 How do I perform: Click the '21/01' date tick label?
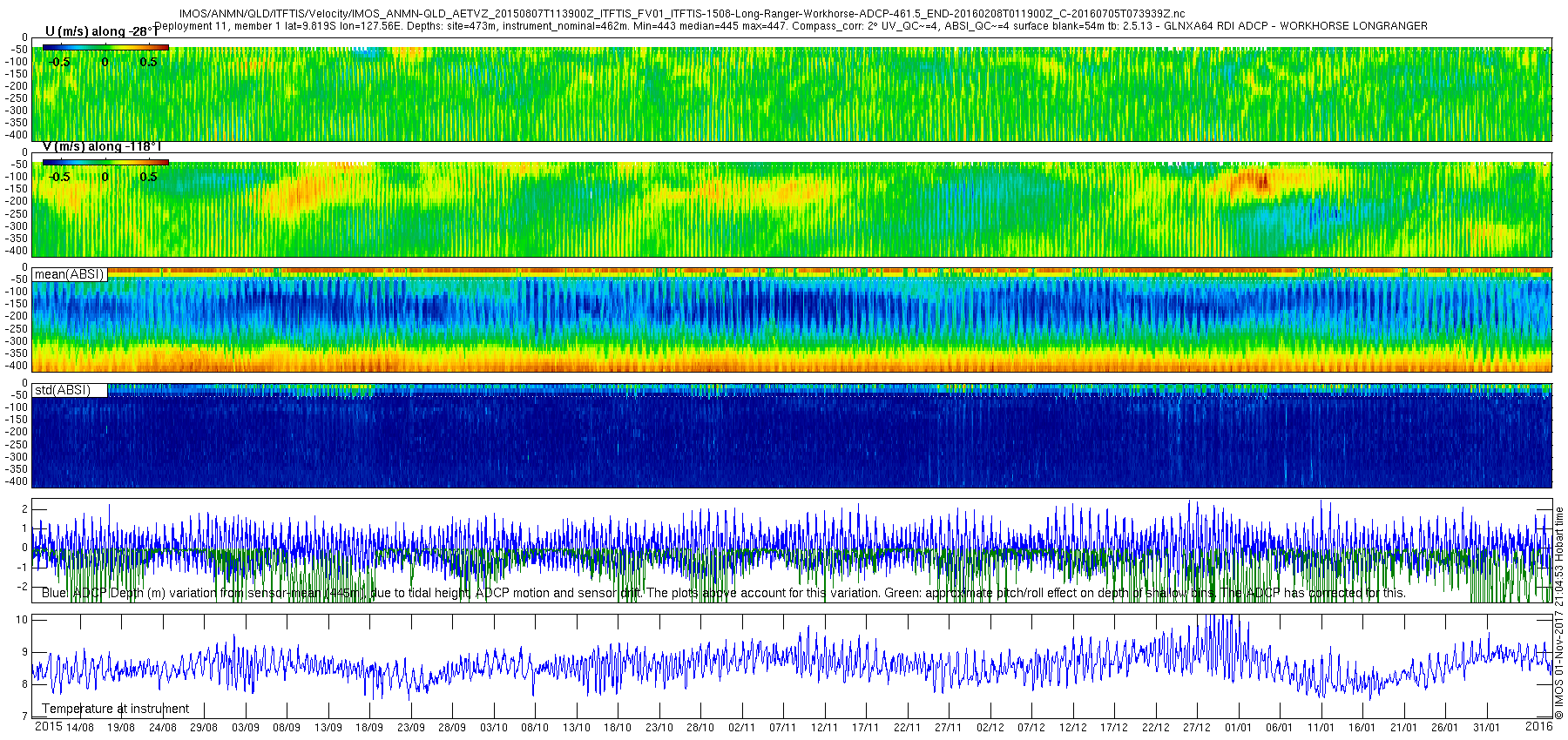(x=1404, y=728)
